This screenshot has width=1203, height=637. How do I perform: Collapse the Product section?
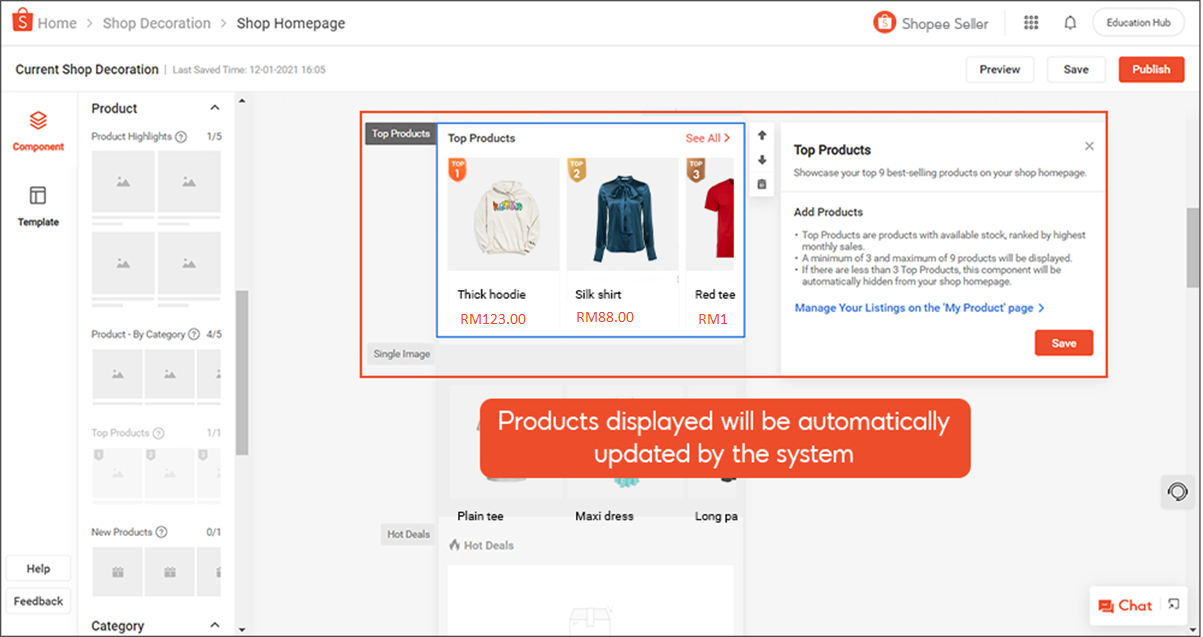click(214, 107)
